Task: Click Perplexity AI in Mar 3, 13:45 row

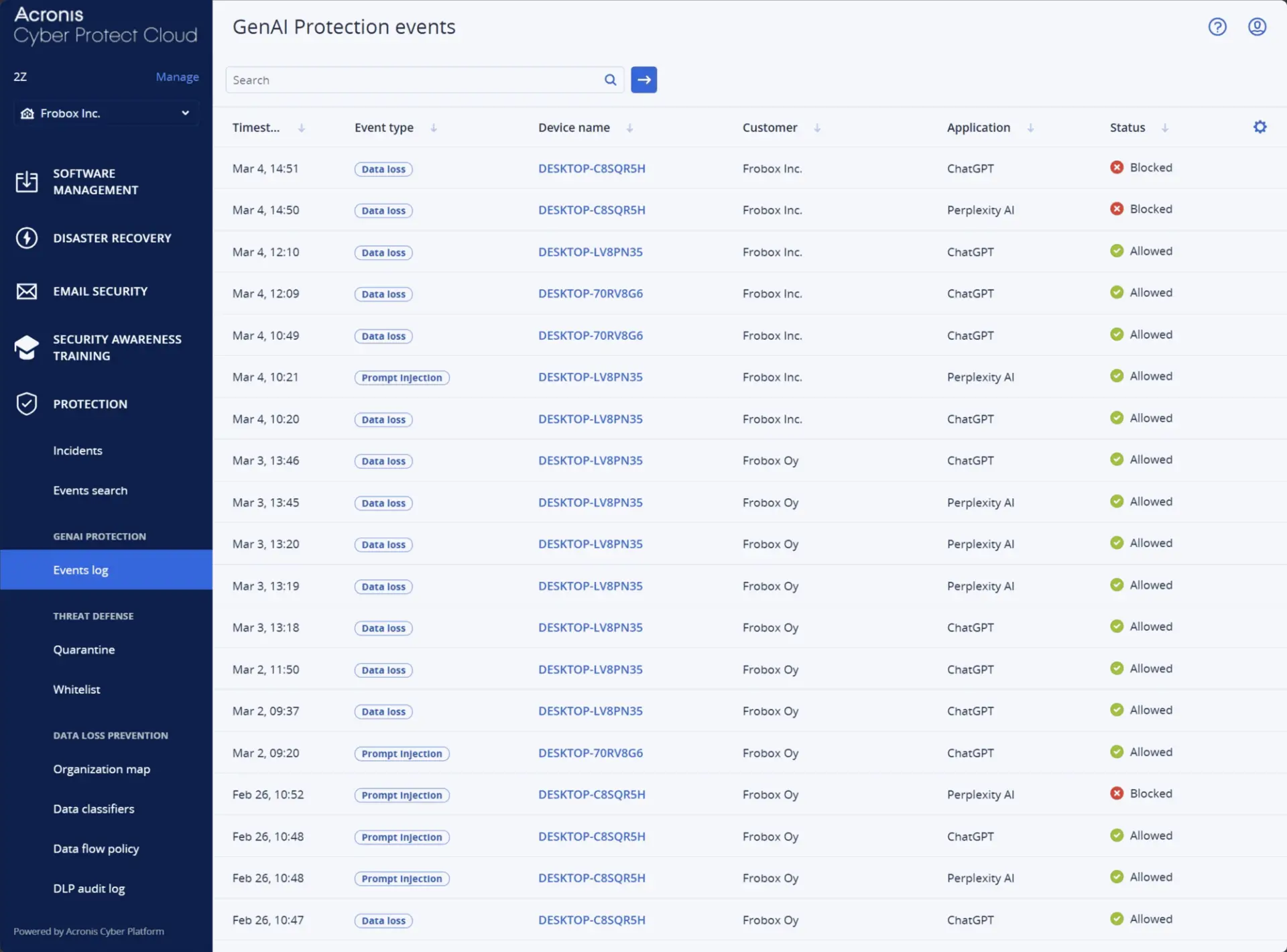Action: [x=981, y=502]
